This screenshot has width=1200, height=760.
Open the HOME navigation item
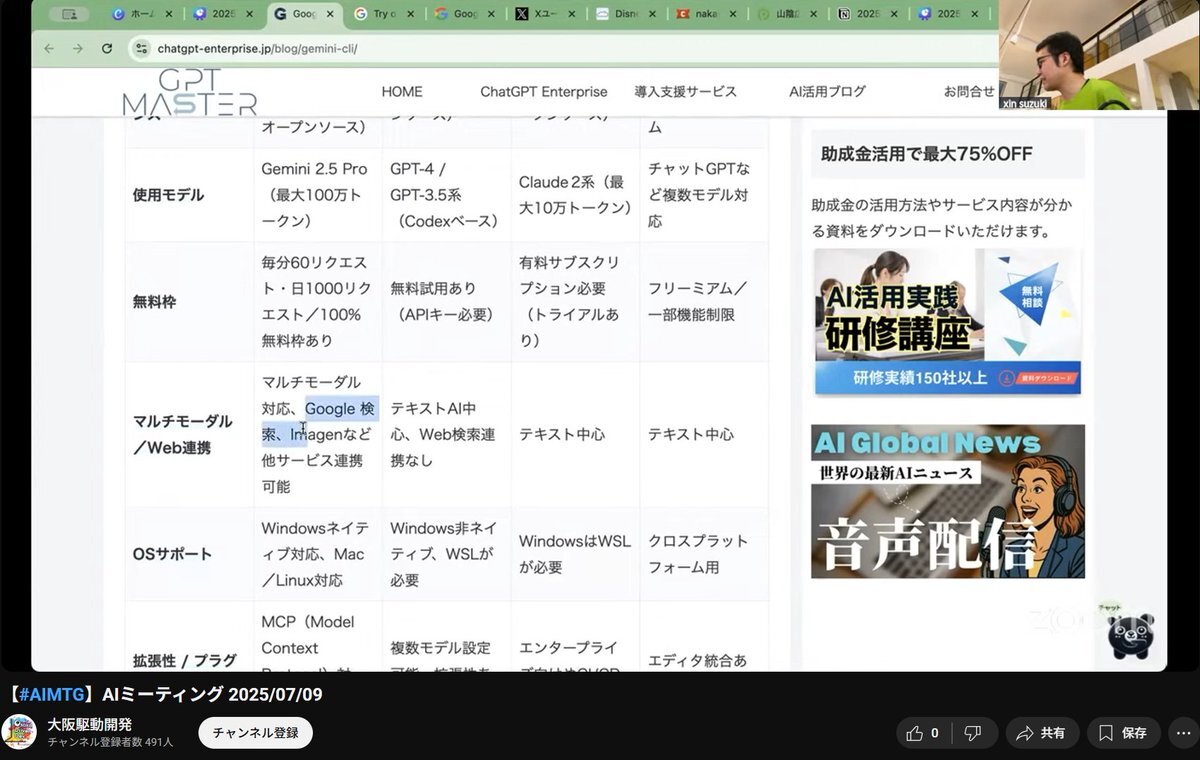402,91
